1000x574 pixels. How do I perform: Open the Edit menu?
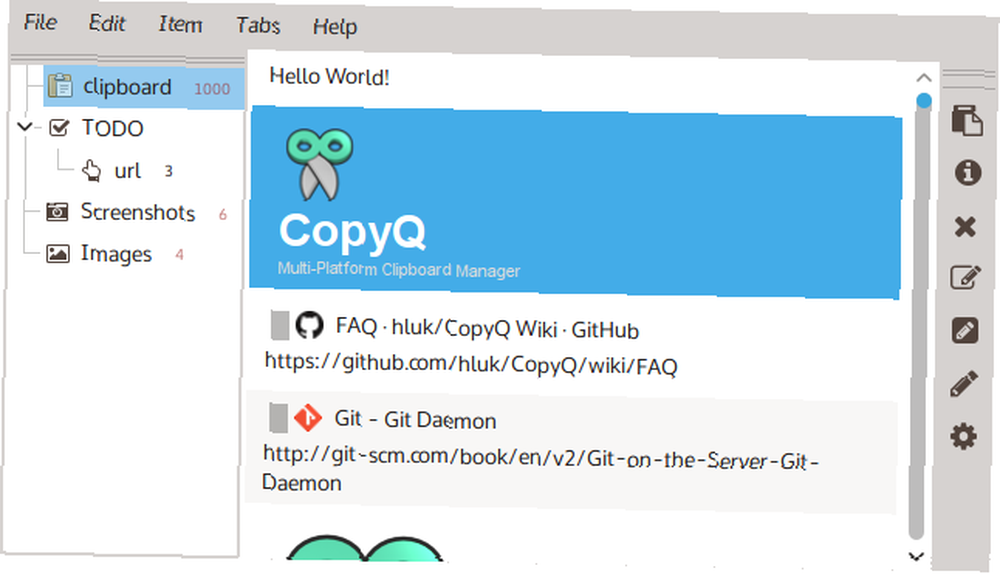tap(107, 24)
